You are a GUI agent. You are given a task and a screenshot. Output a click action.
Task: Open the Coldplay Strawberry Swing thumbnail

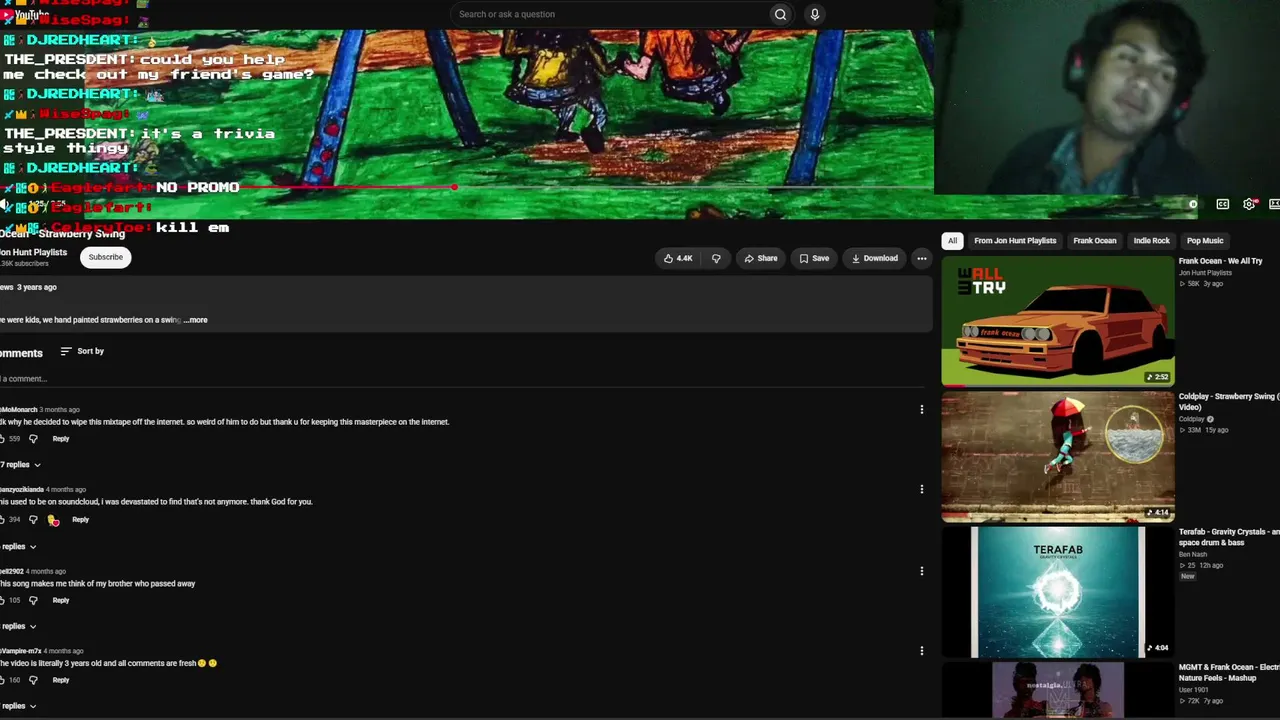1058,457
